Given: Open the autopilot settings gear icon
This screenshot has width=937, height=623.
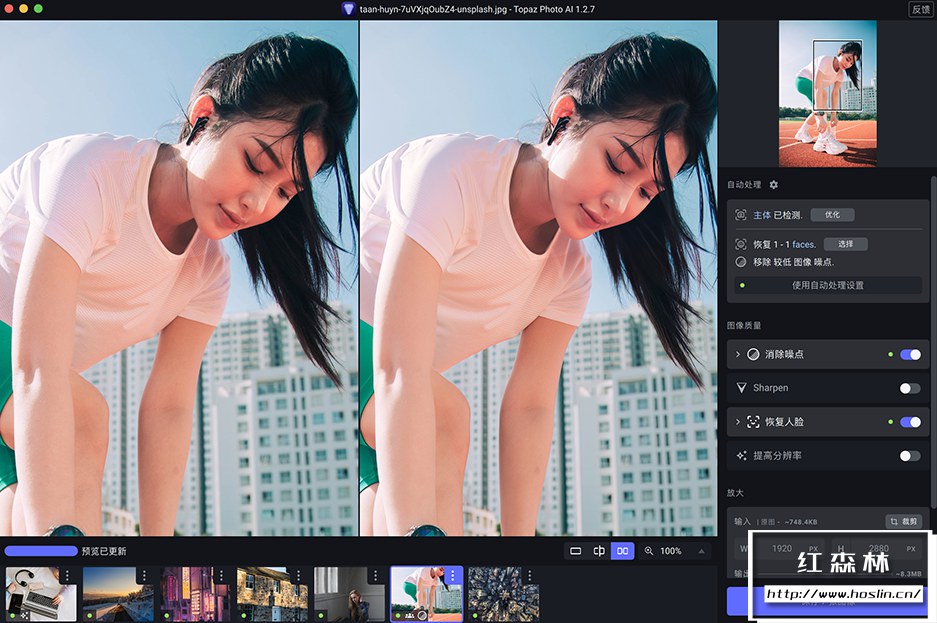Looking at the screenshot, I should [x=773, y=185].
